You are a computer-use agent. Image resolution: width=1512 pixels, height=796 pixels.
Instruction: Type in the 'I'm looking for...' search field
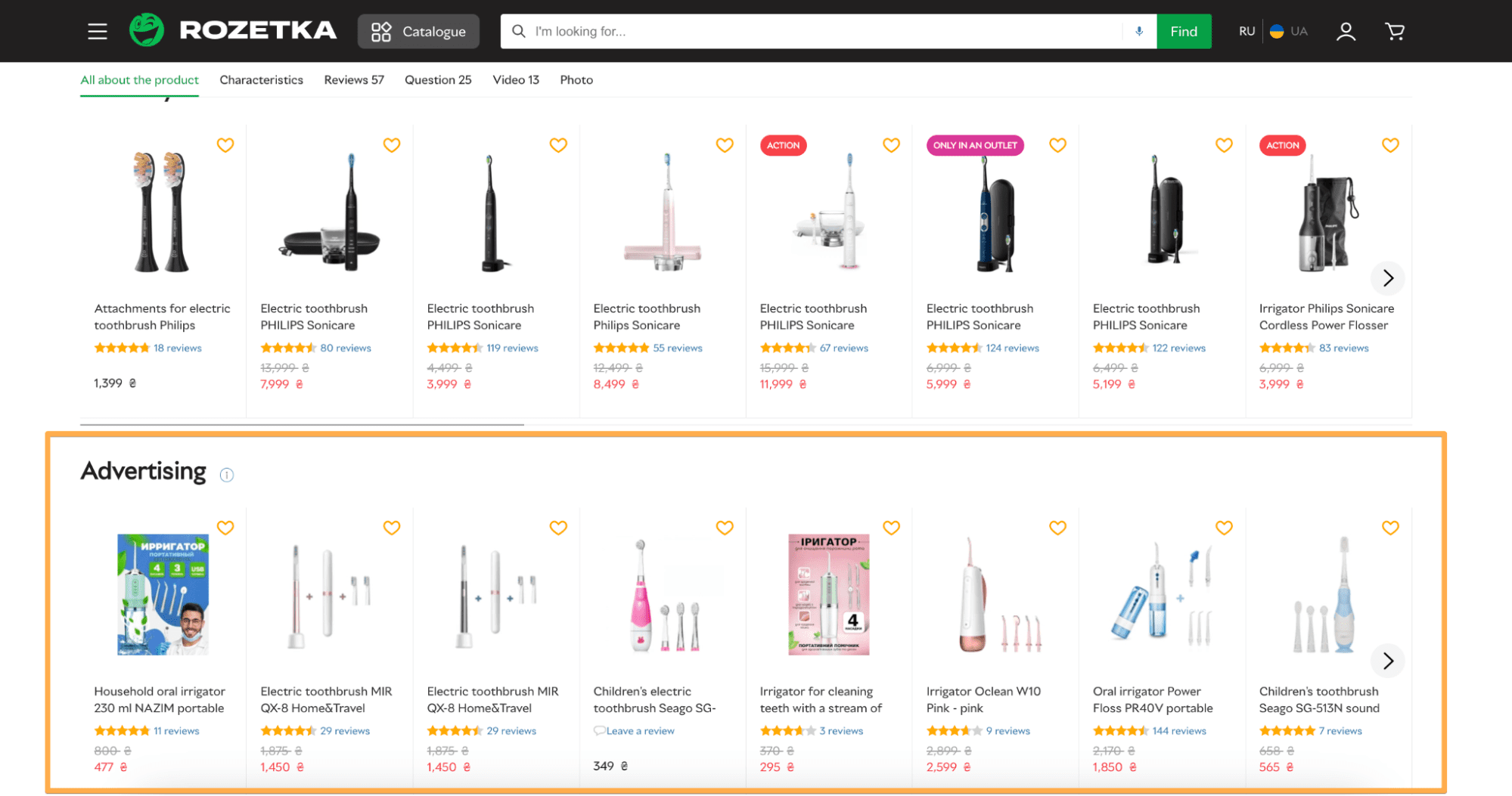pyautogui.click(x=824, y=32)
